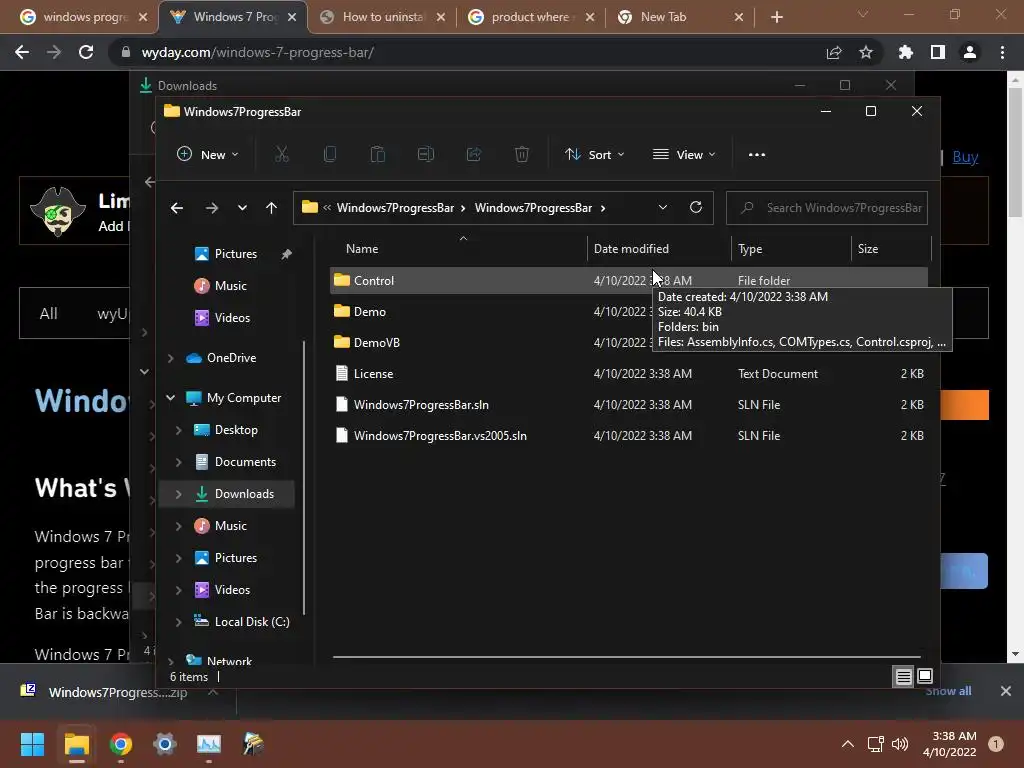The width and height of the screenshot is (1024, 768).
Task: Select the License text document
Action: (x=628, y=374)
